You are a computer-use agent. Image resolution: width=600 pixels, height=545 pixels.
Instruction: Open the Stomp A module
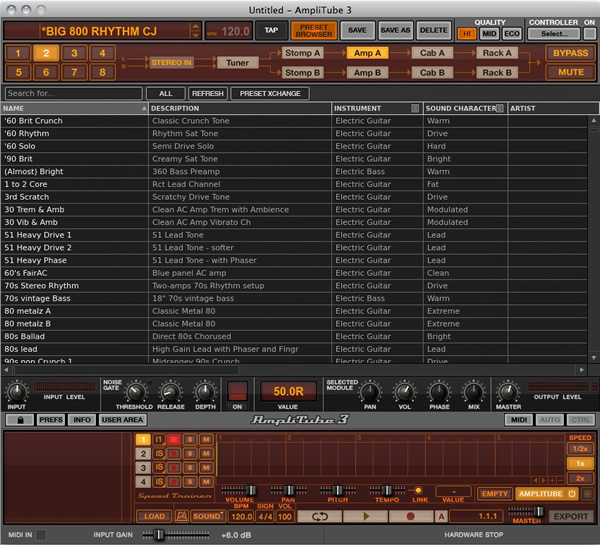point(302,53)
